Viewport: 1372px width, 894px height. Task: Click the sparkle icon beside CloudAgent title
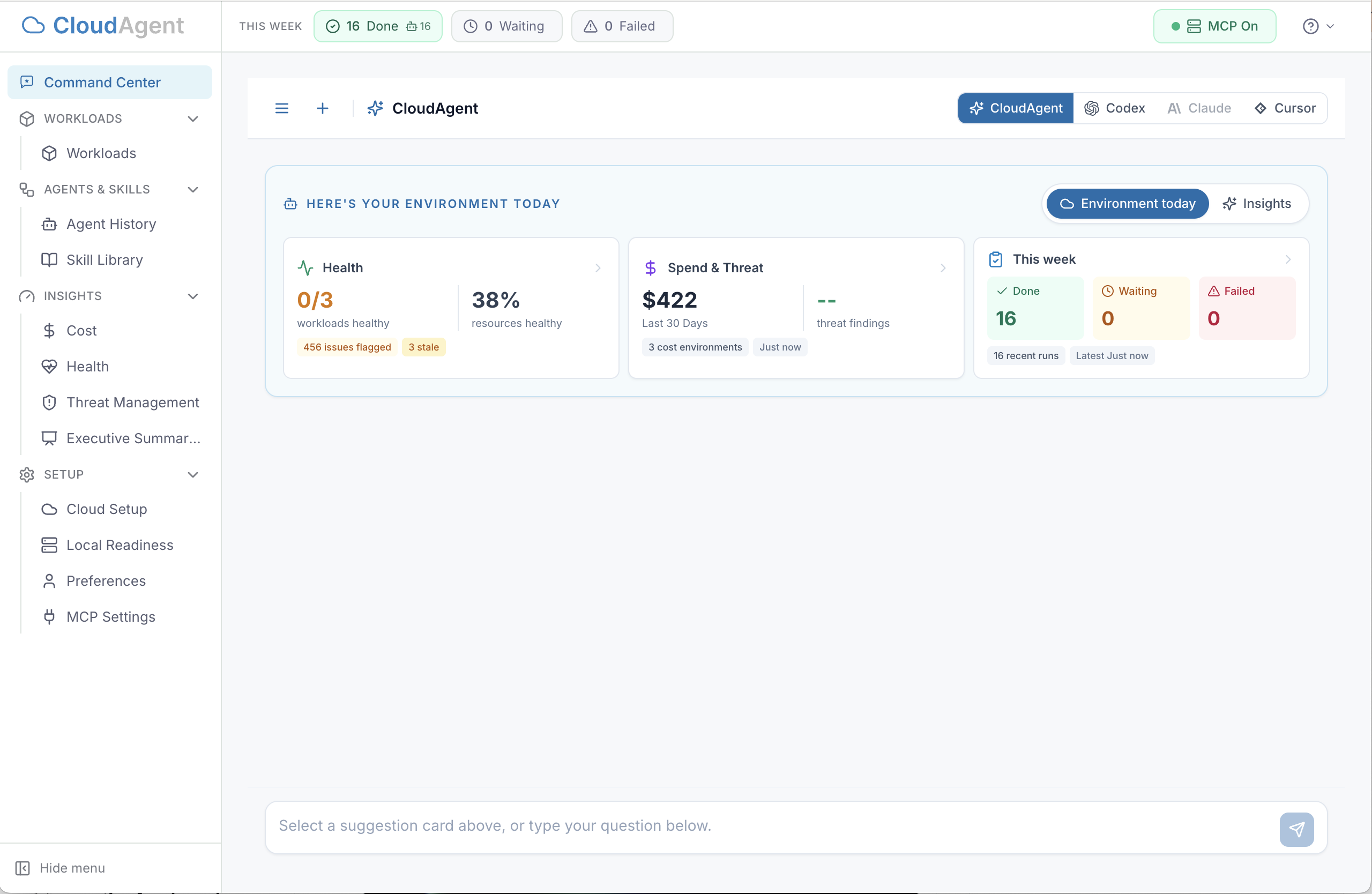(x=375, y=108)
